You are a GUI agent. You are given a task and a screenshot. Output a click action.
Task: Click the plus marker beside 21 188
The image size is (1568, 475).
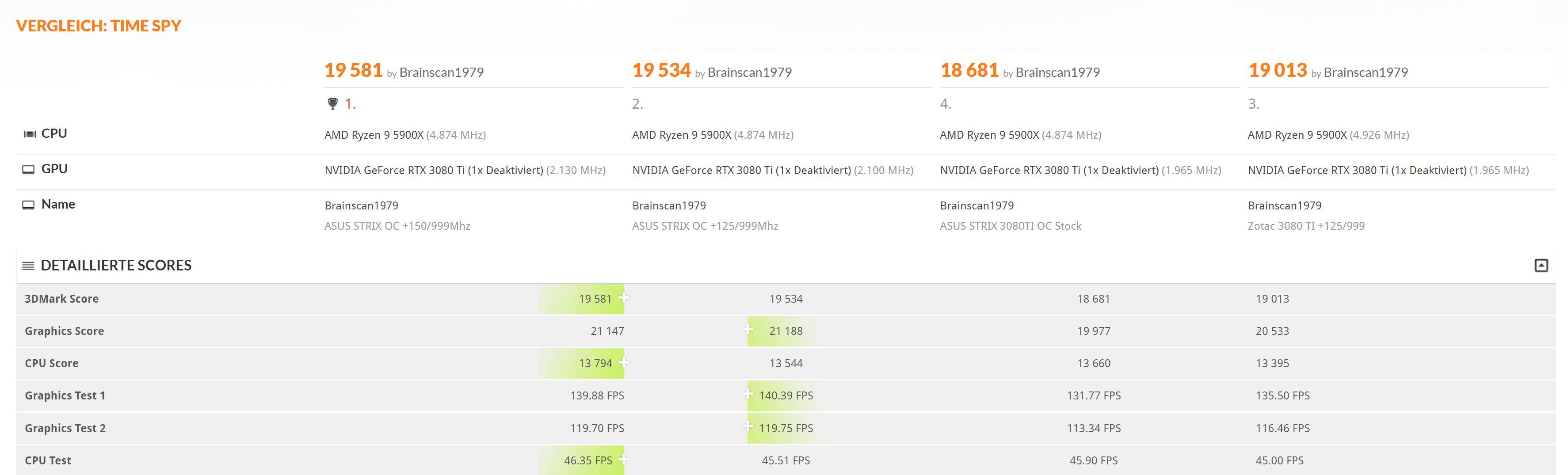[x=748, y=330]
